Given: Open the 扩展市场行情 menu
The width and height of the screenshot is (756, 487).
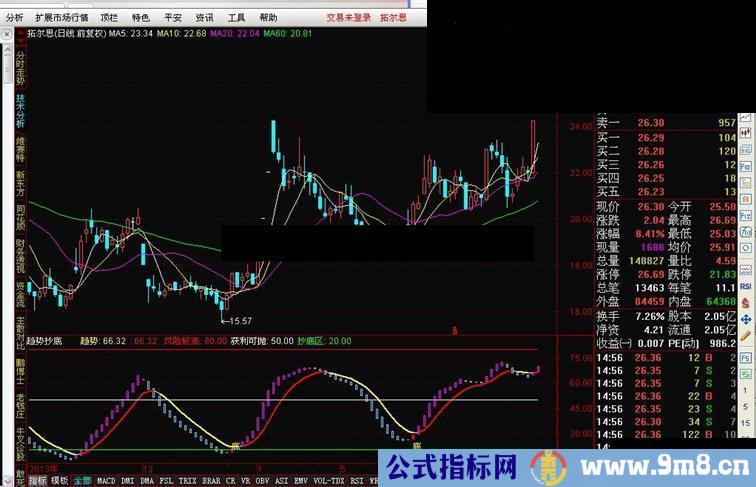Looking at the screenshot, I should point(61,18).
